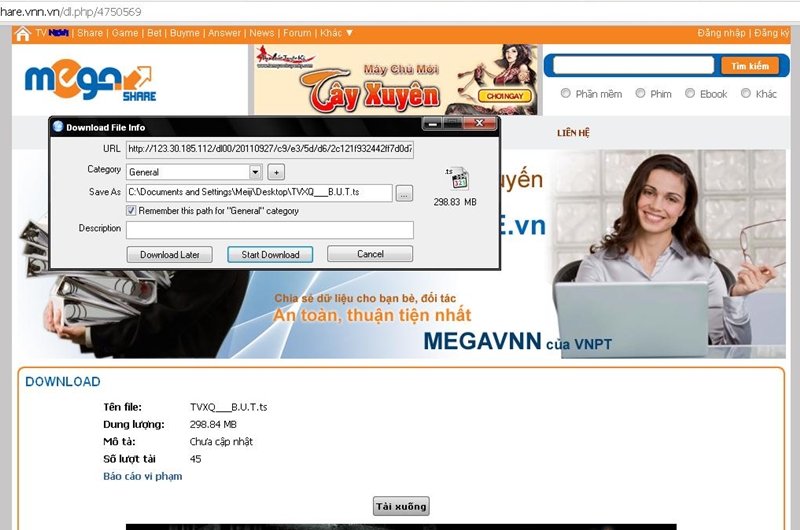The width and height of the screenshot is (800, 530).
Task: Click Báo cáo vi phạm report link
Action: pos(142,476)
